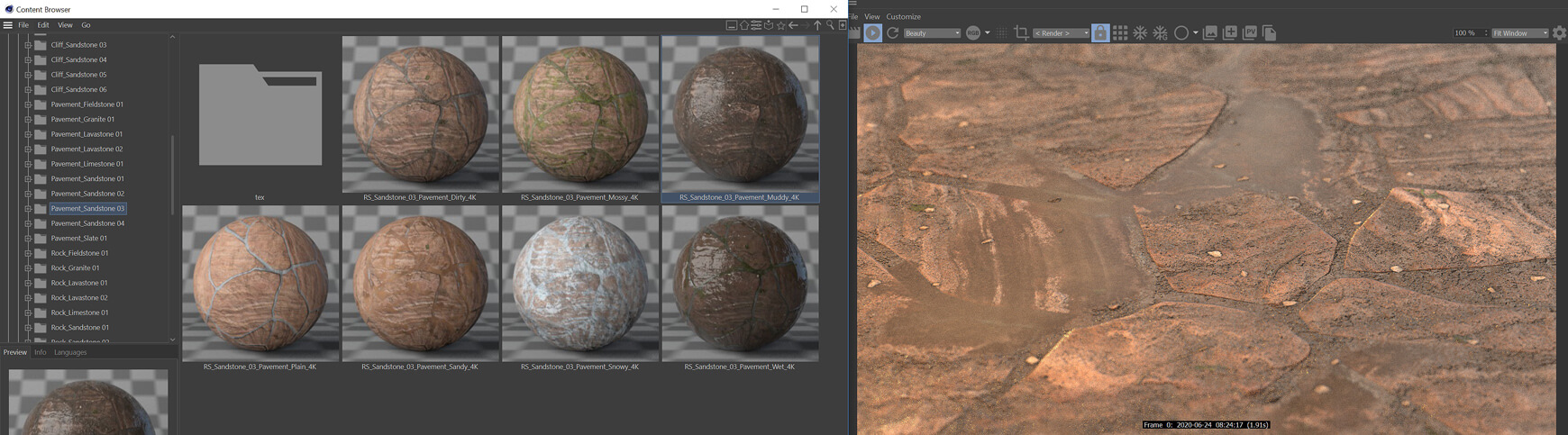The height and width of the screenshot is (435, 1568).
Task: Click the dotted grid icon beside crop
Action: [1002, 33]
